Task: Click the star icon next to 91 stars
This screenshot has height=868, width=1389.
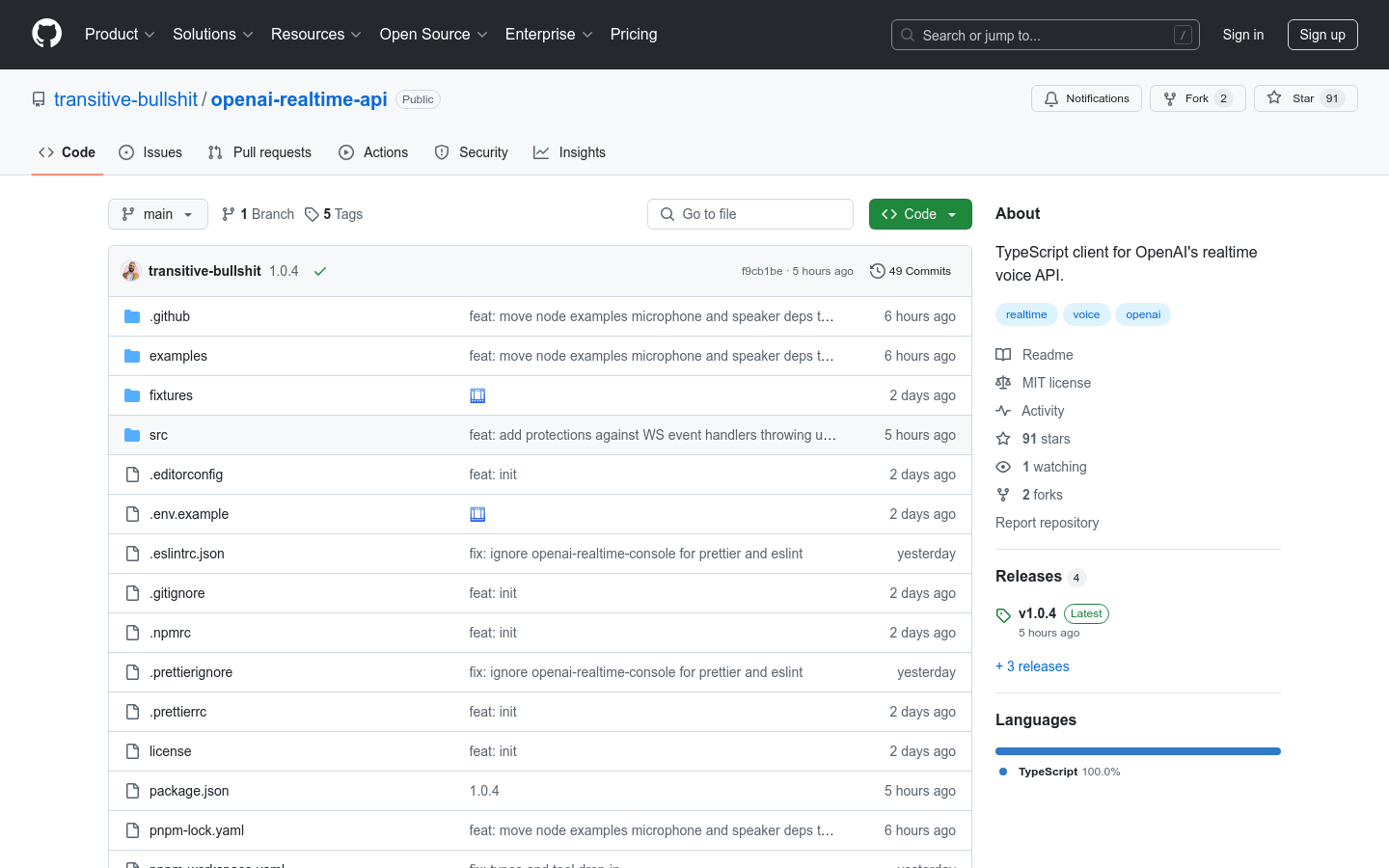Action: tap(1003, 439)
